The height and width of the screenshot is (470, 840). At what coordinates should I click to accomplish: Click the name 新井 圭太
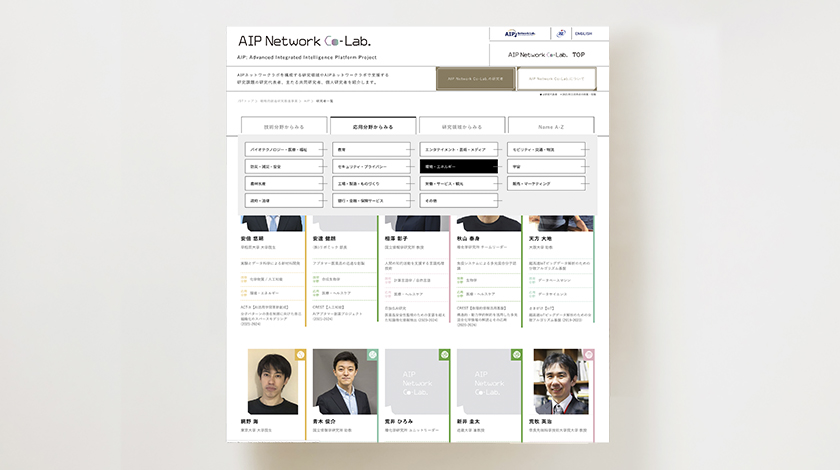coord(468,421)
